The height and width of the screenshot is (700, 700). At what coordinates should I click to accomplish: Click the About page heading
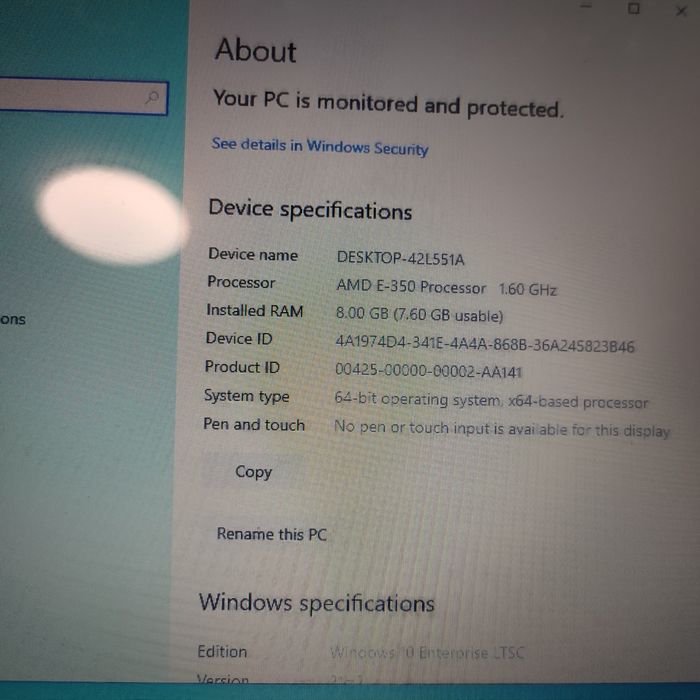coord(255,50)
